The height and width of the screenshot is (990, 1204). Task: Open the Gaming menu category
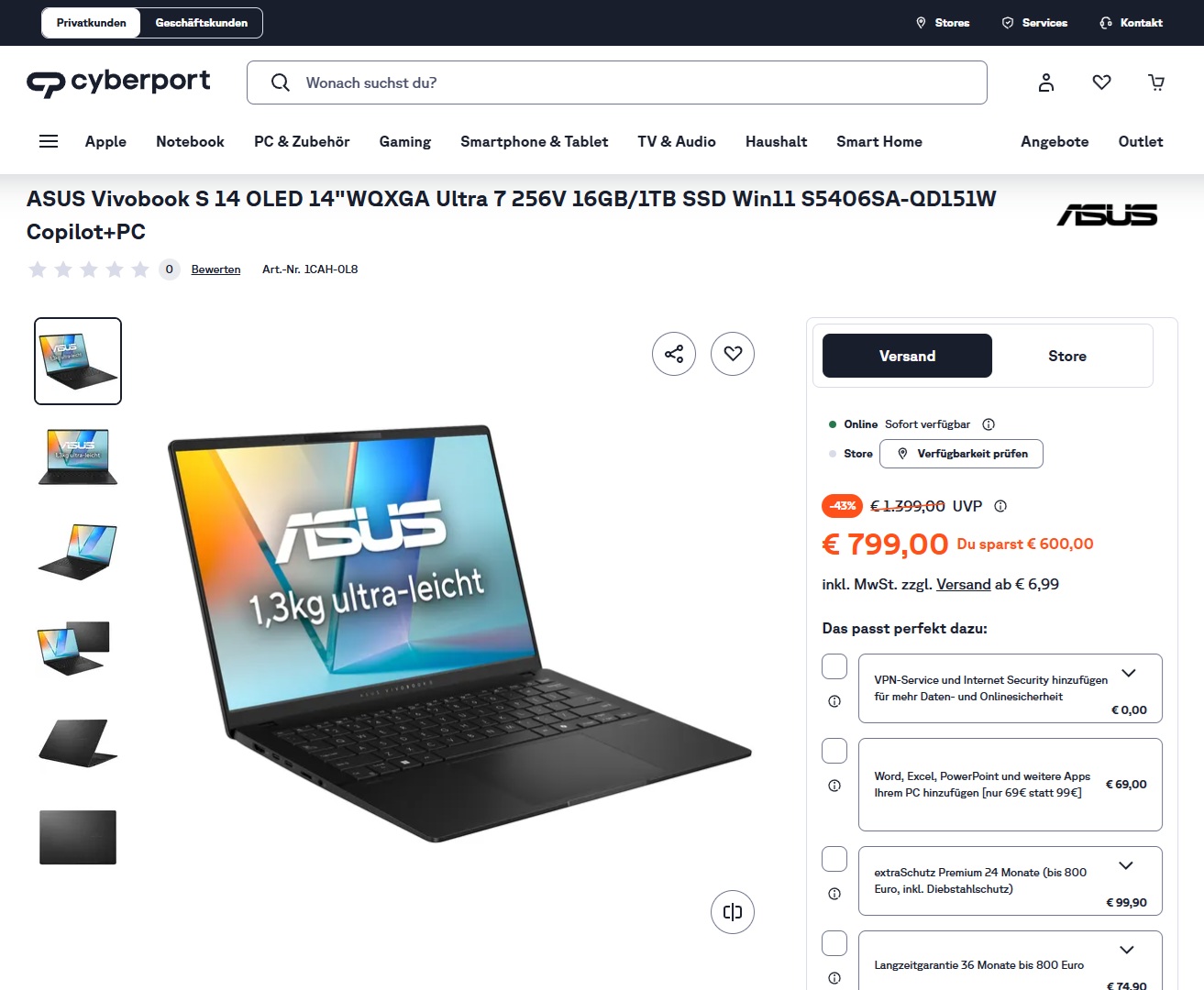pos(405,141)
